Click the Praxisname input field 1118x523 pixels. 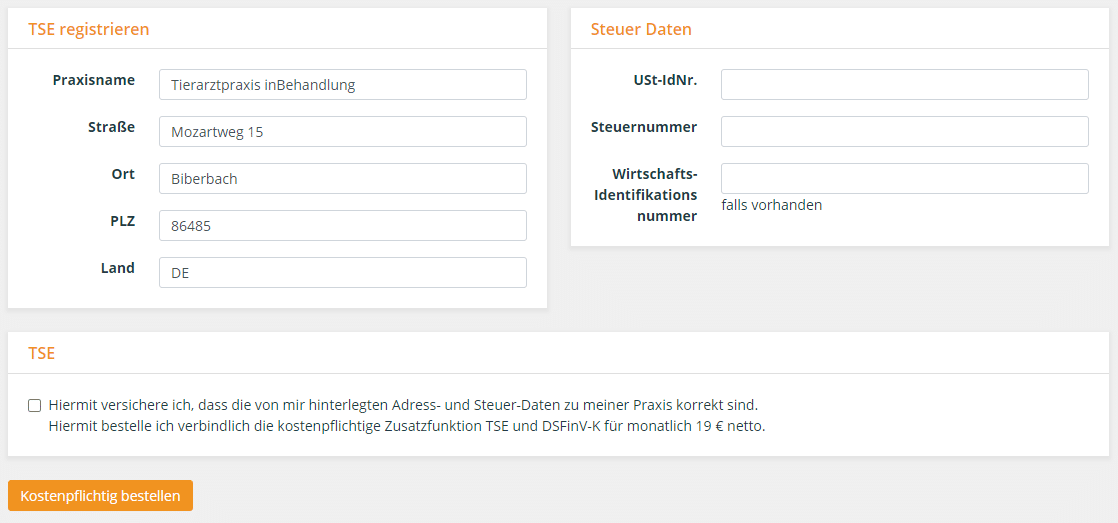343,85
